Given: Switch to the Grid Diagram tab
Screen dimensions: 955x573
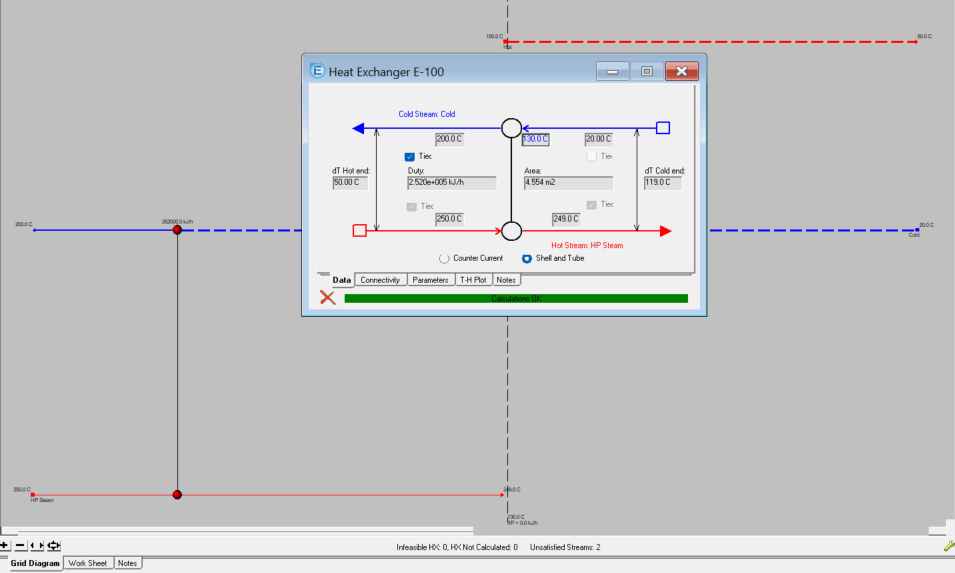Looking at the screenshot, I should point(35,563).
